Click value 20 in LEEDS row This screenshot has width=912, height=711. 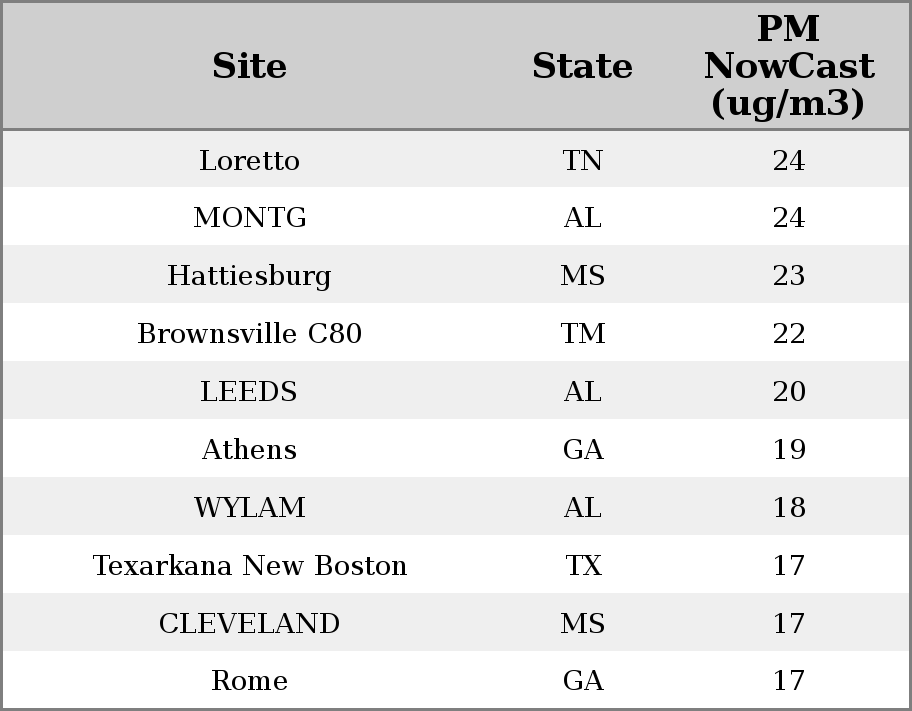point(789,392)
